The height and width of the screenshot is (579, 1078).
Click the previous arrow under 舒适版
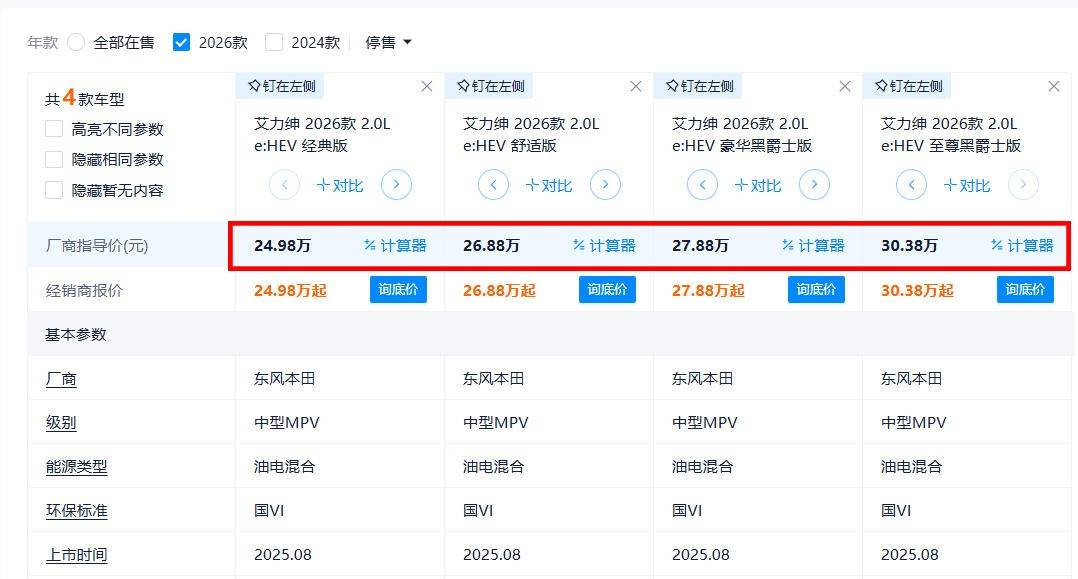click(493, 185)
